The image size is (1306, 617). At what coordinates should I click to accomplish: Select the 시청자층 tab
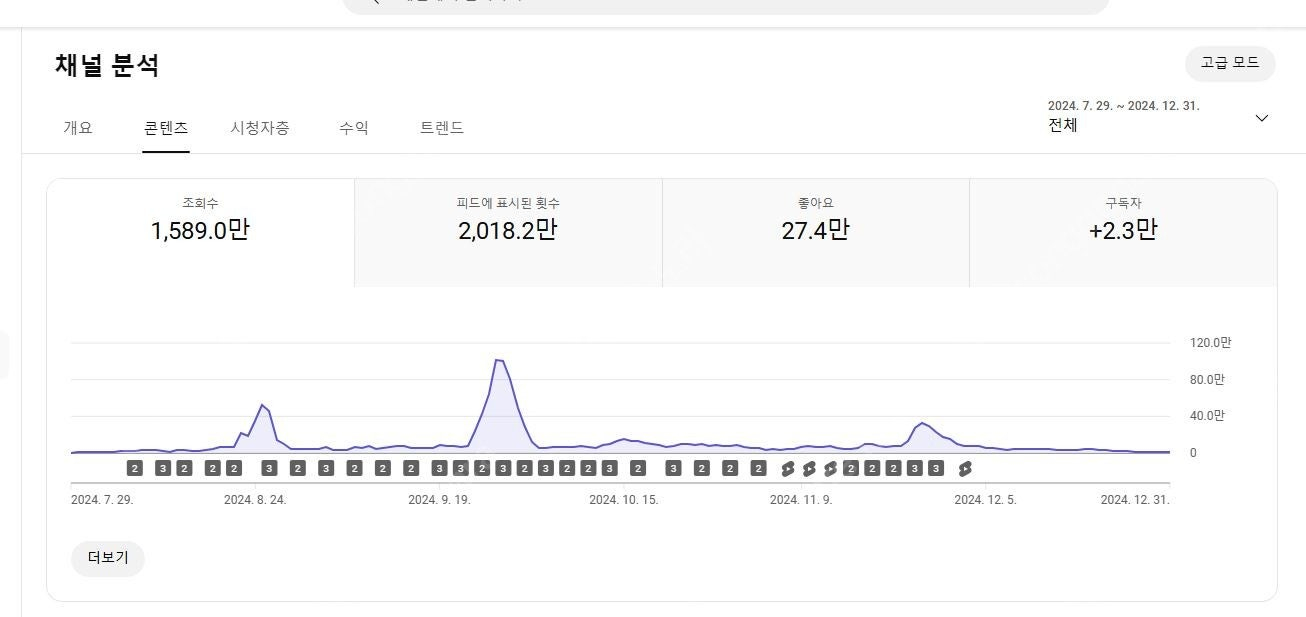pos(259,127)
